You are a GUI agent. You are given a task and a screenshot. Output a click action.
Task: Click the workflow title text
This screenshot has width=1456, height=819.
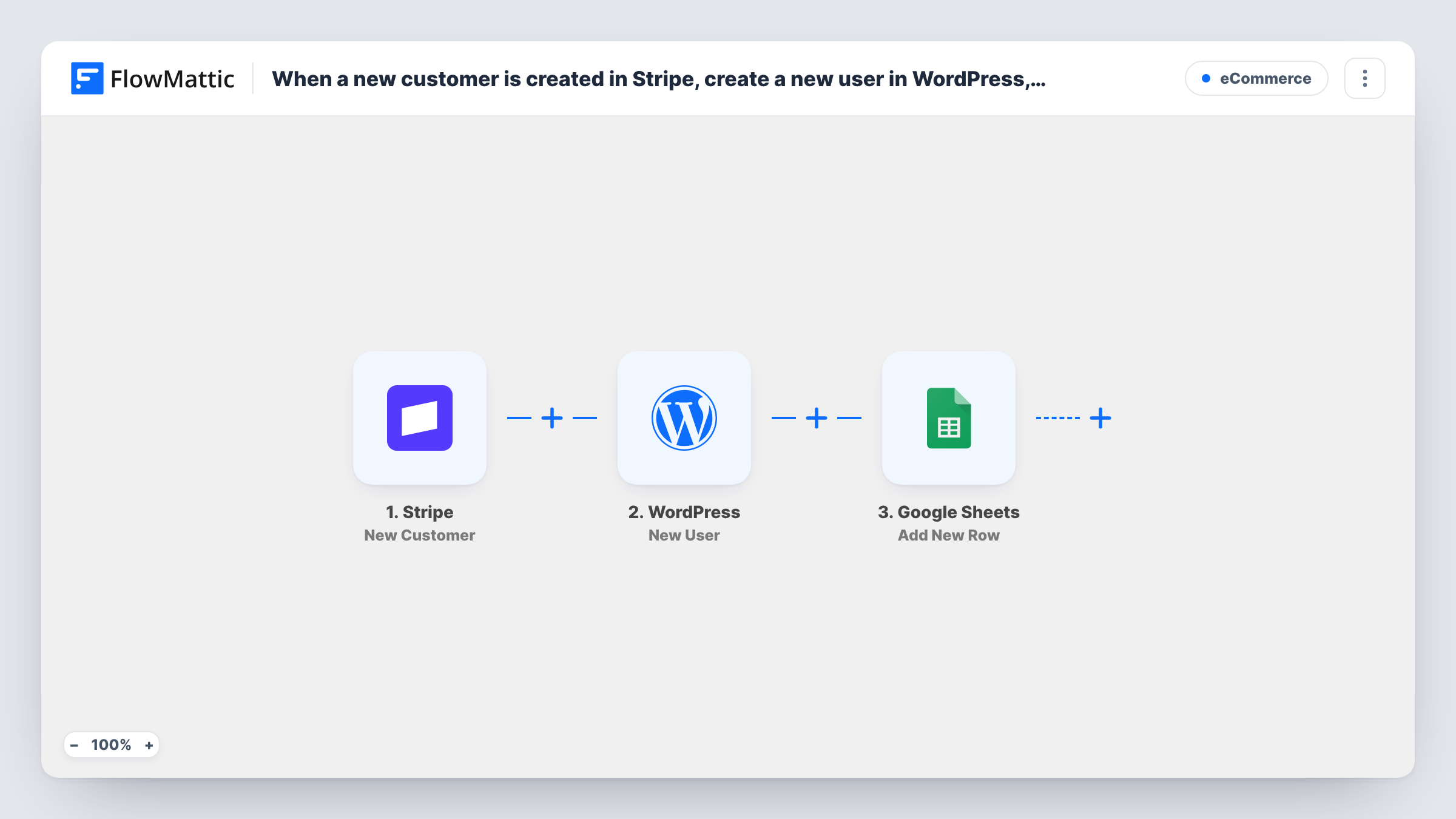[659, 79]
